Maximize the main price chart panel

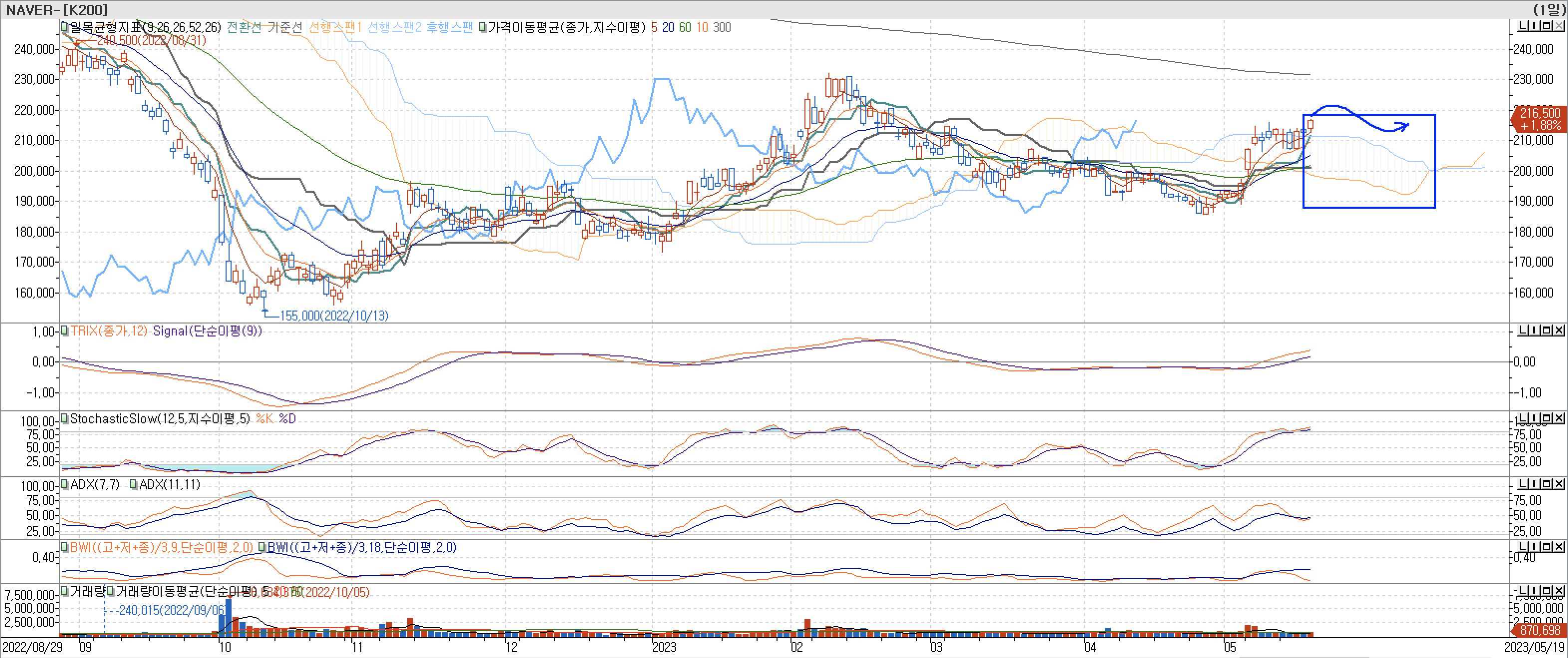click(1547, 25)
